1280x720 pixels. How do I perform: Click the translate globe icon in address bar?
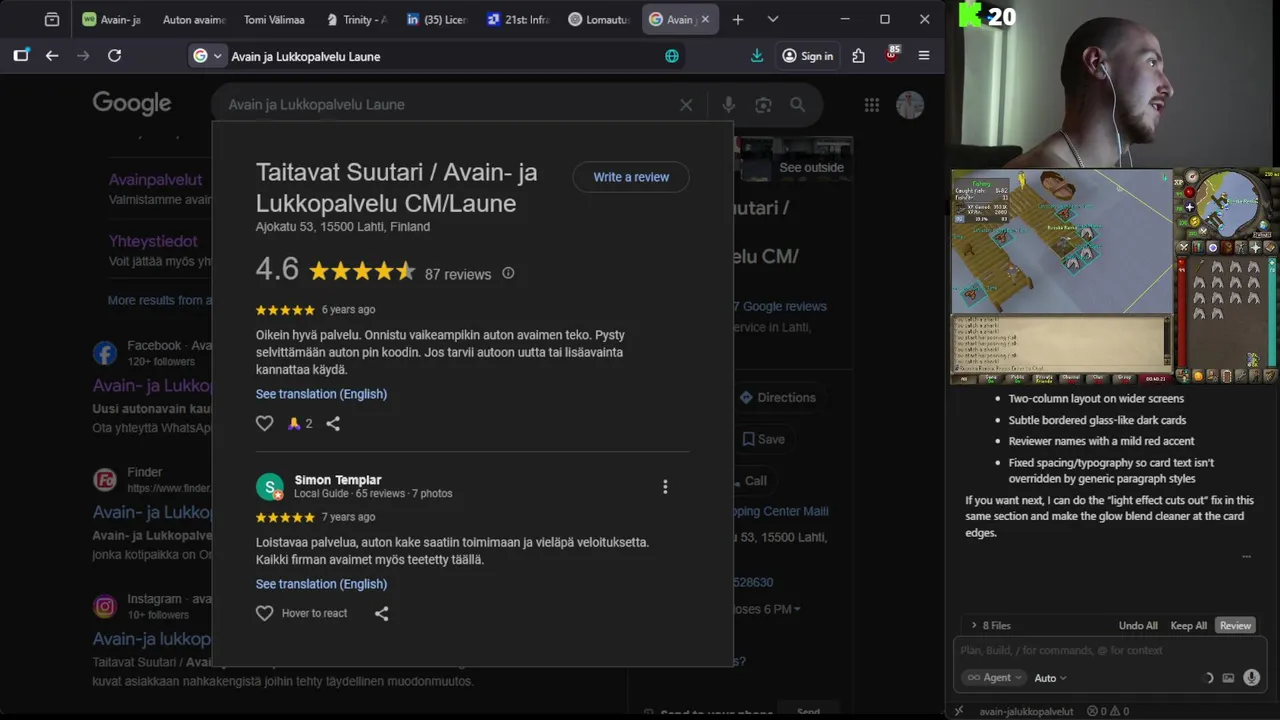tap(672, 56)
